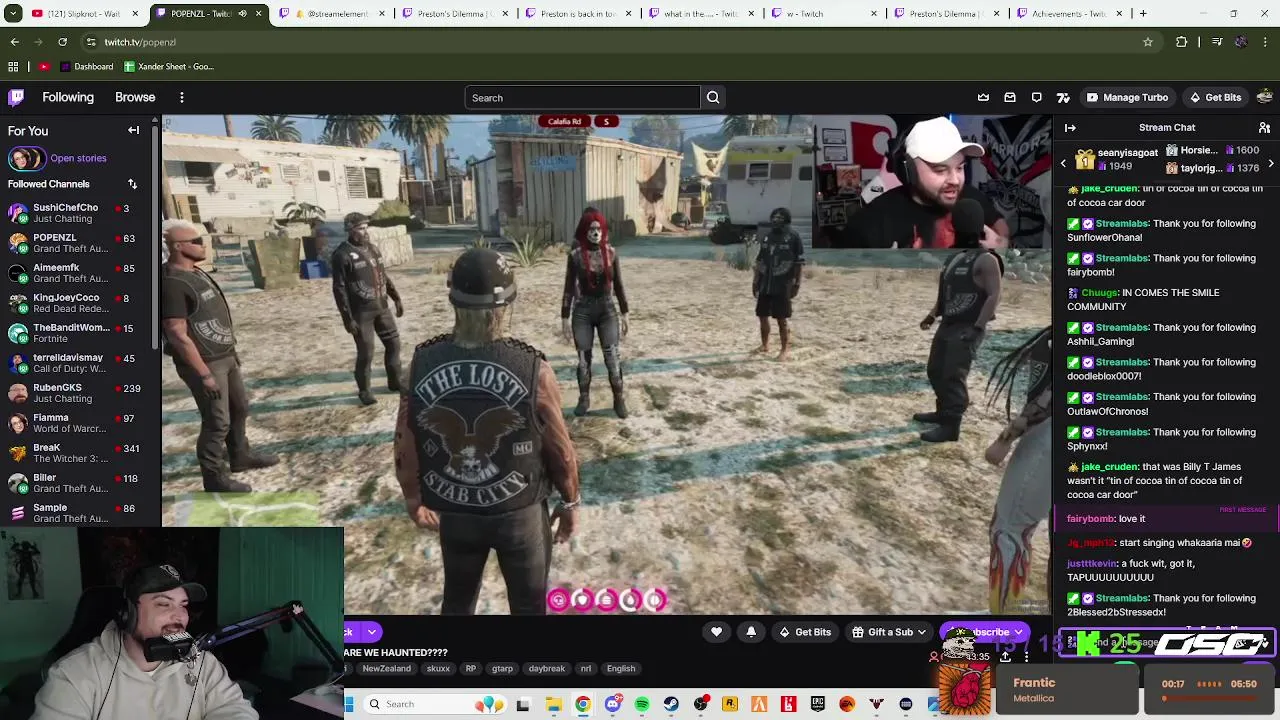Open the Following page
1280x720 pixels.
[x=68, y=97]
